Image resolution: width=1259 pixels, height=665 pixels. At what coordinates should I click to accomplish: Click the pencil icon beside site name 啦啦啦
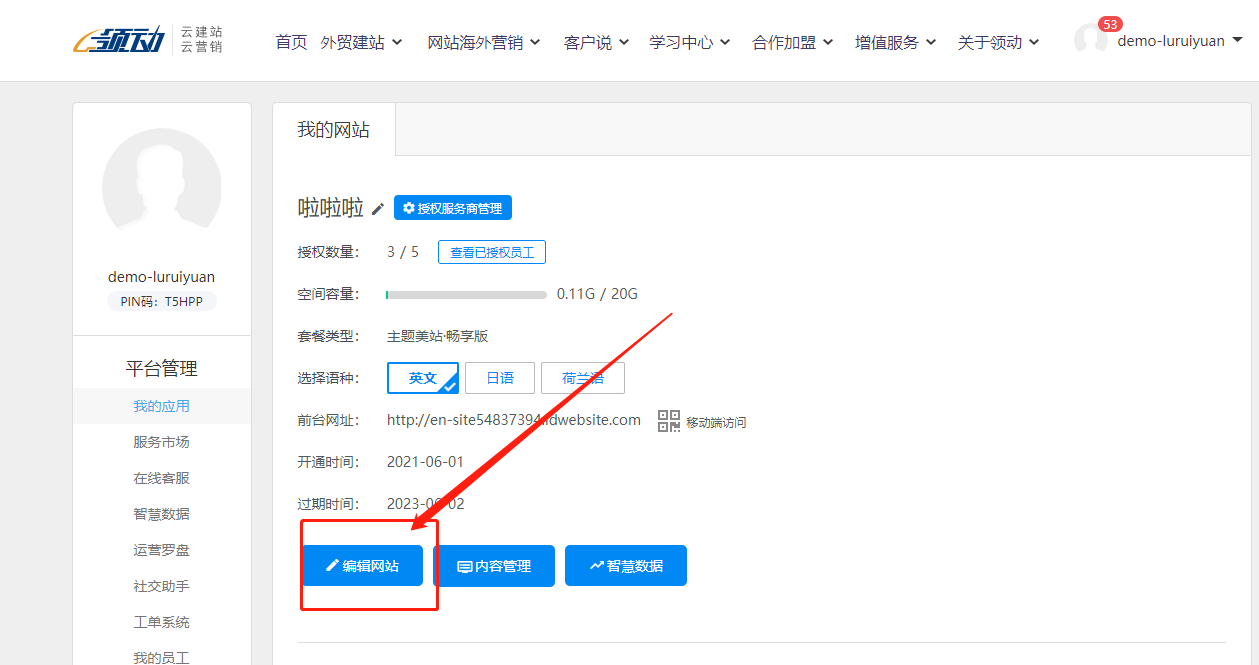click(x=377, y=209)
